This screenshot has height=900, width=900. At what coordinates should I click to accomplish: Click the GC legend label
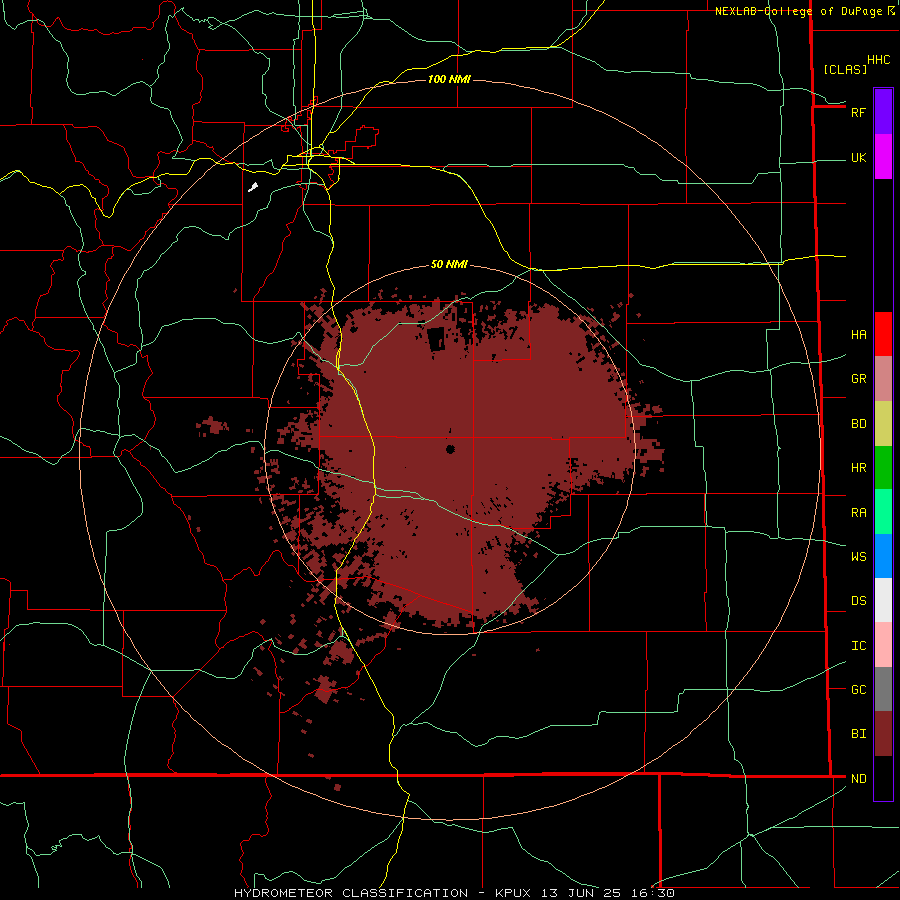pyautogui.click(x=858, y=690)
